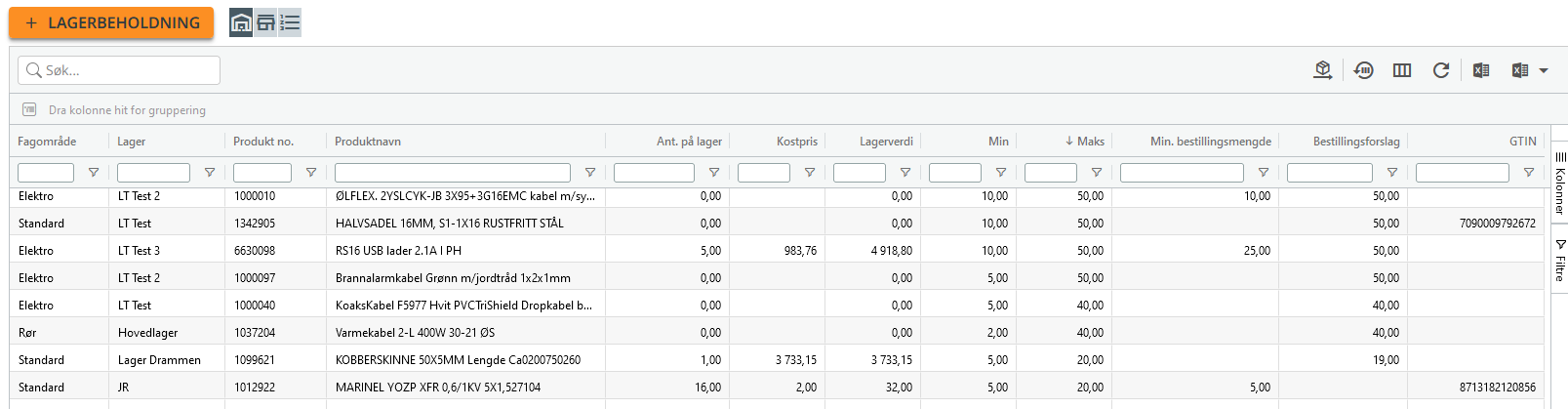
Task: Select the KOBBERSKINNE 50X5MM product row
Action: point(777,360)
